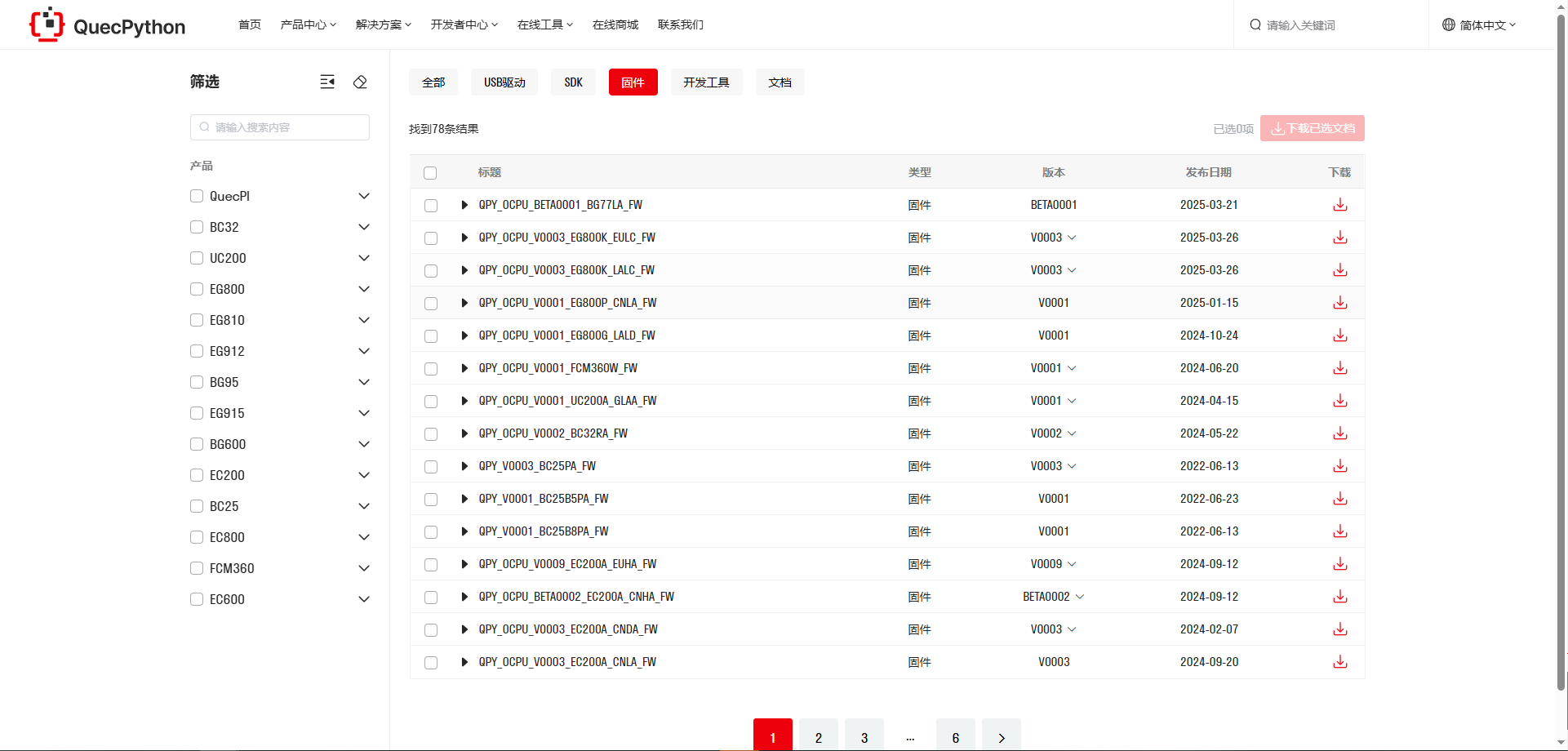This screenshot has width=1568, height=751.
Task: Switch to the 全部 category tab
Action: click(433, 82)
